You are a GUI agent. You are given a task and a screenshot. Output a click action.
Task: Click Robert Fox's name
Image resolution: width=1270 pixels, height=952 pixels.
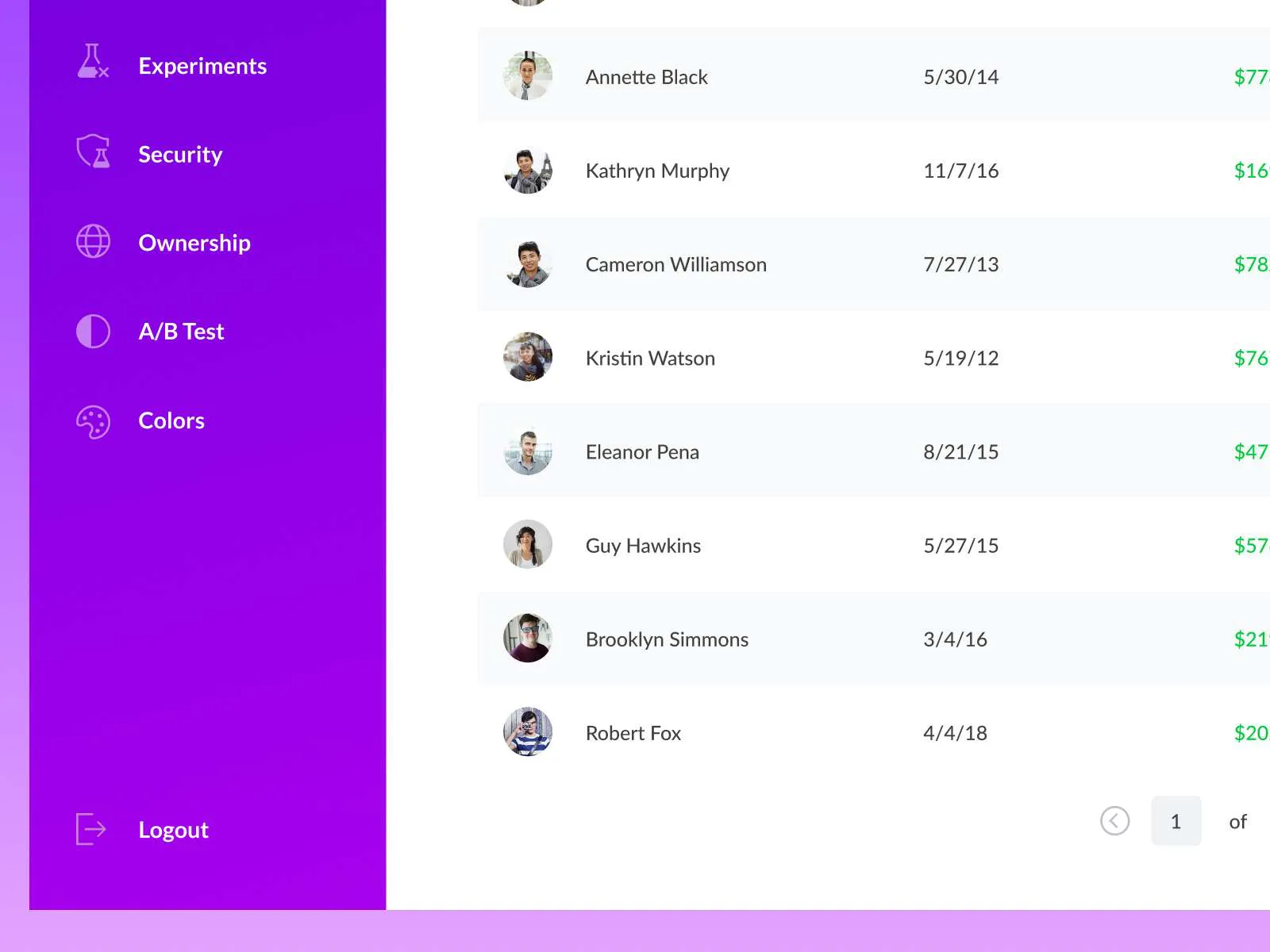pyautogui.click(x=633, y=733)
